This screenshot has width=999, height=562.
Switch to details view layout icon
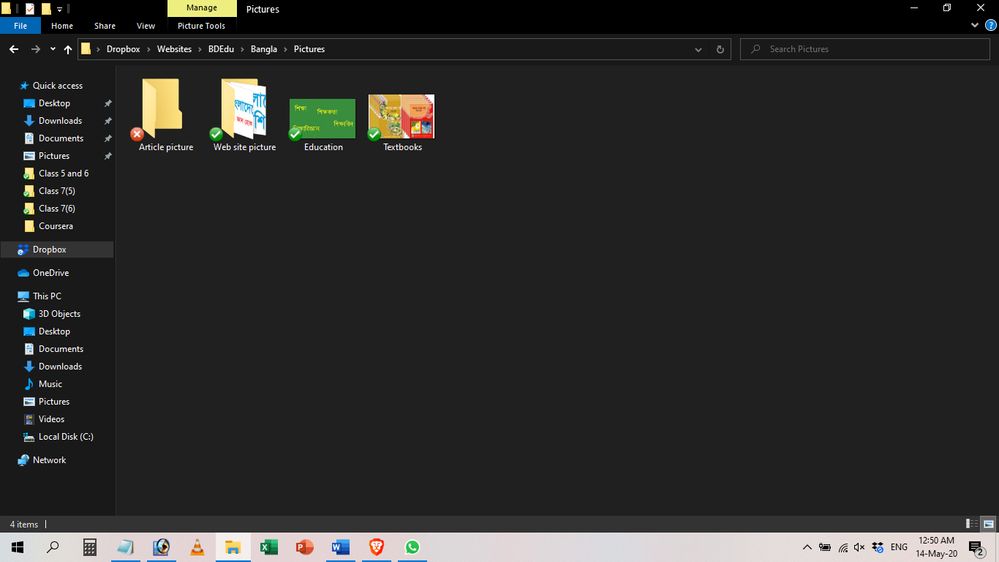click(x=972, y=524)
